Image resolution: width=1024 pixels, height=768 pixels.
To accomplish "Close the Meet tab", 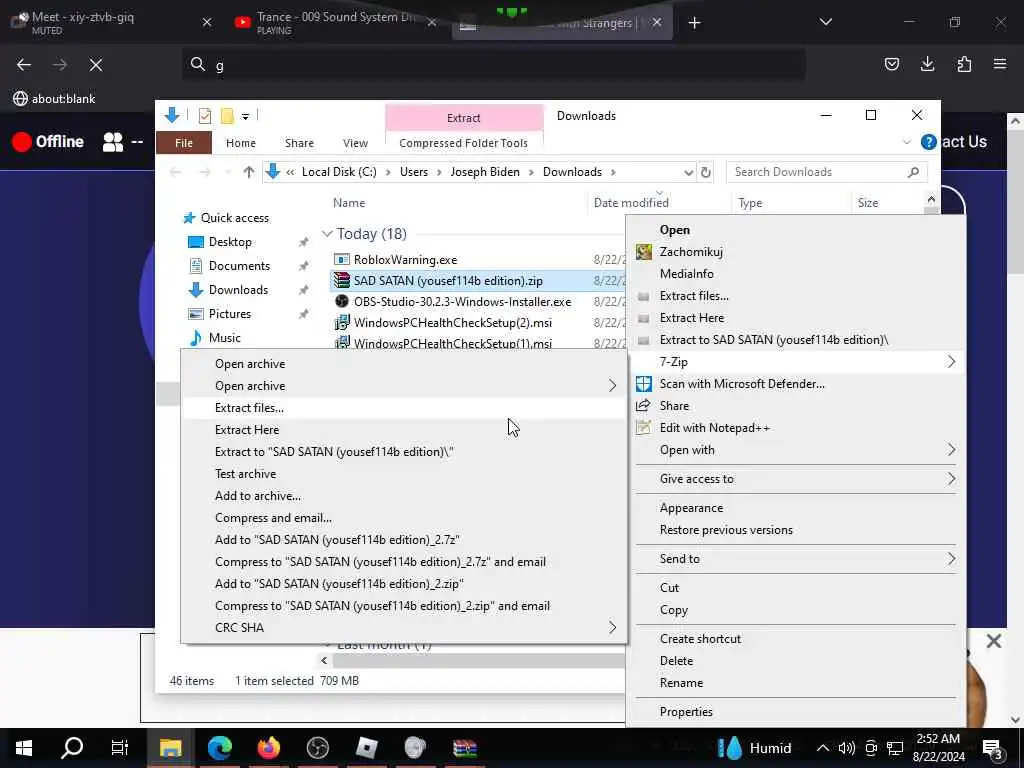I will point(207,23).
